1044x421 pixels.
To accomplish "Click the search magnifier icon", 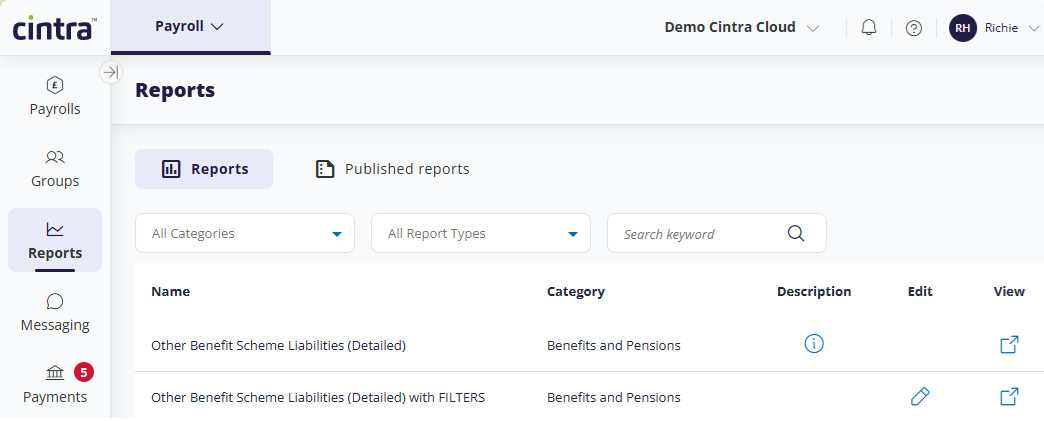I will tap(796, 233).
